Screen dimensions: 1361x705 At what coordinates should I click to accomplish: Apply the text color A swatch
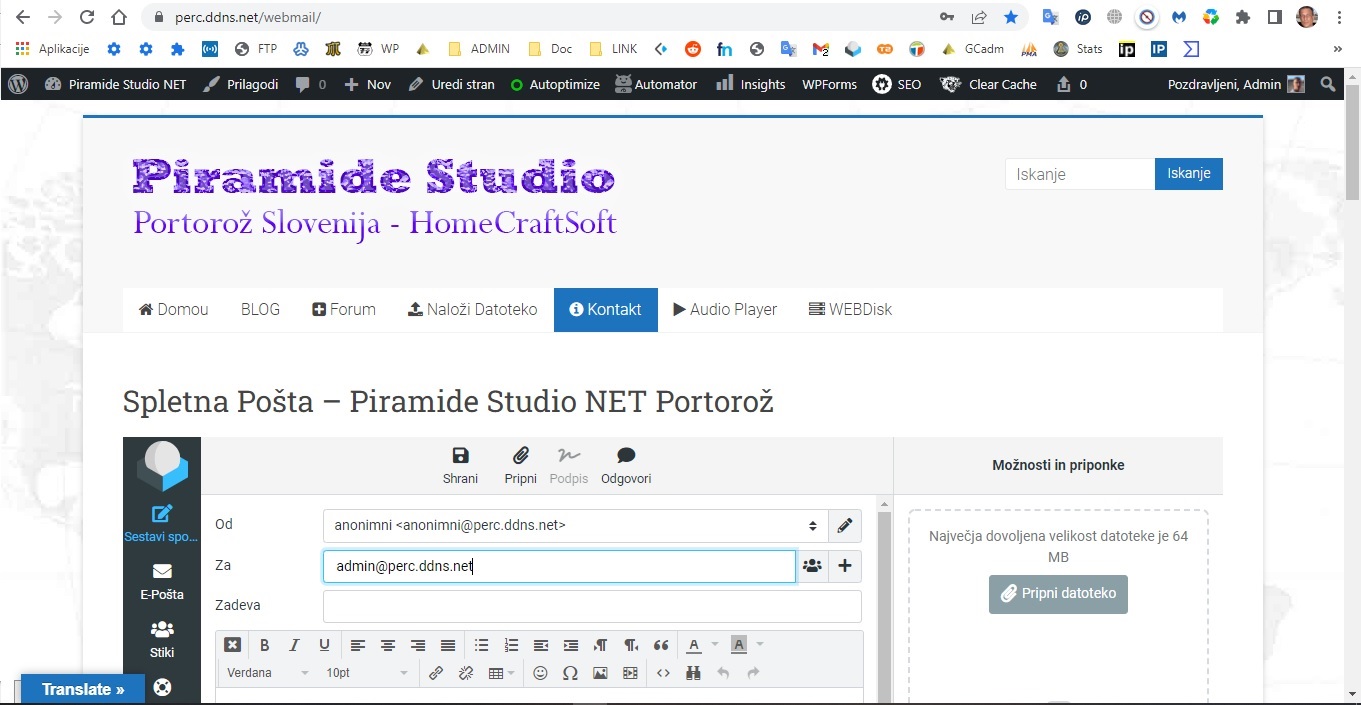point(694,645)
